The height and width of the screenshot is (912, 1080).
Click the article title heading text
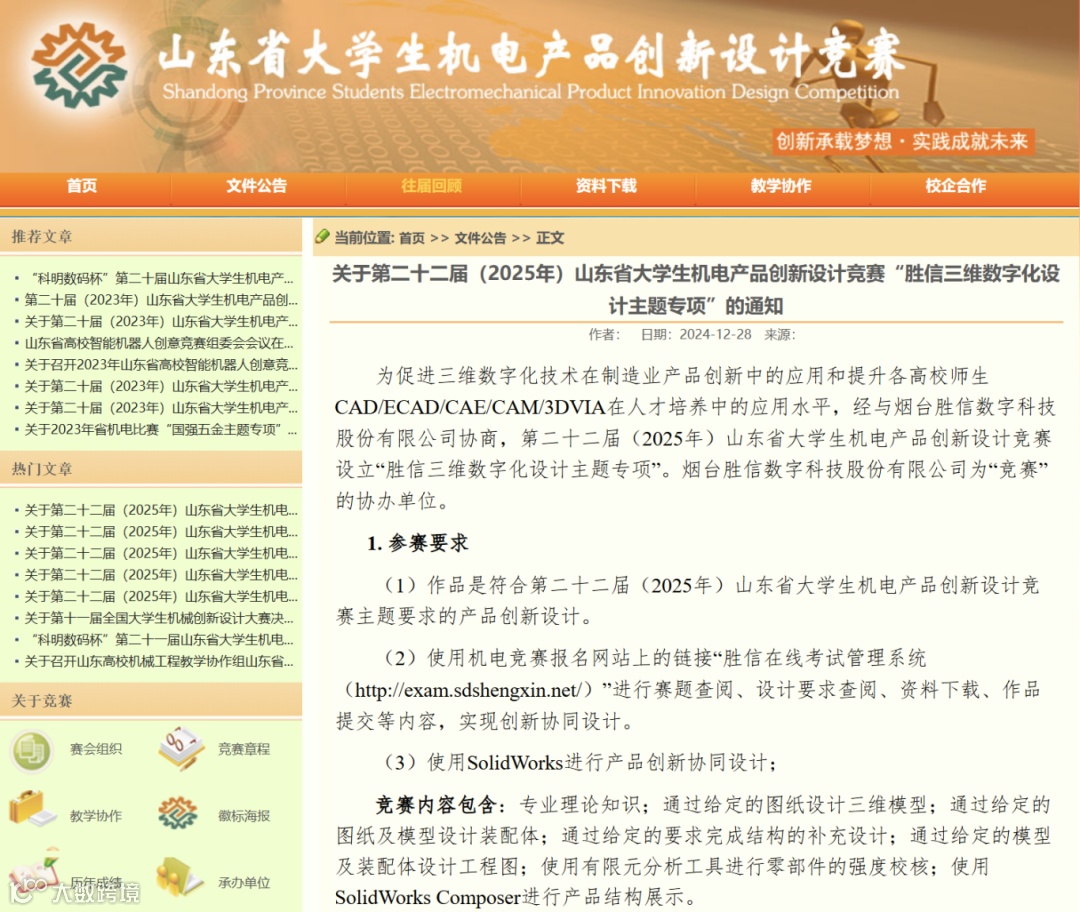pyautogui.click(x=696, y=289)
